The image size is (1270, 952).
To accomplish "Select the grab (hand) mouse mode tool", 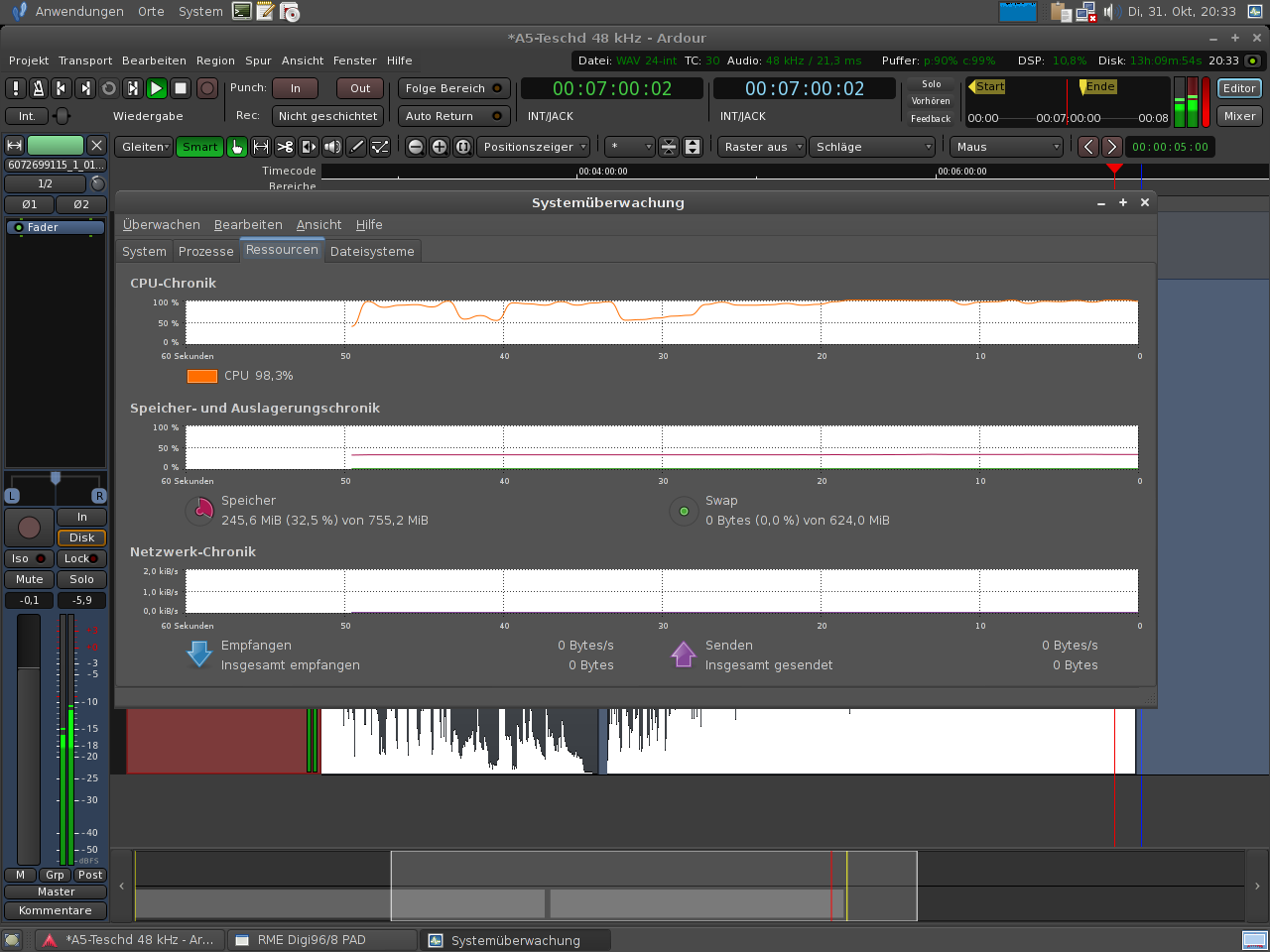I will coord(237,147).
